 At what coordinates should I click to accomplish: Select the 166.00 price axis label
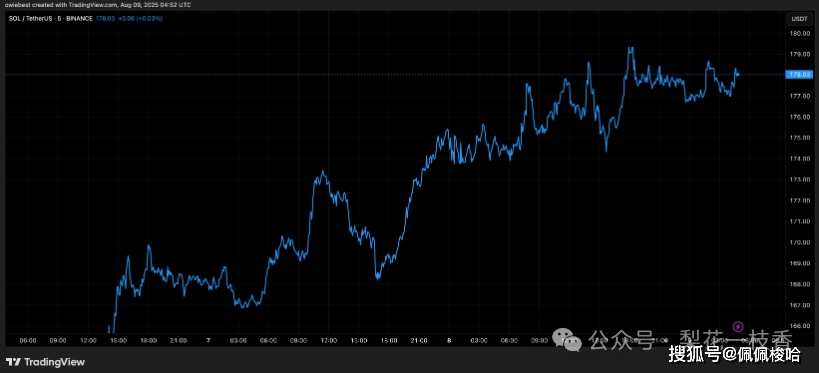(800, 326)
